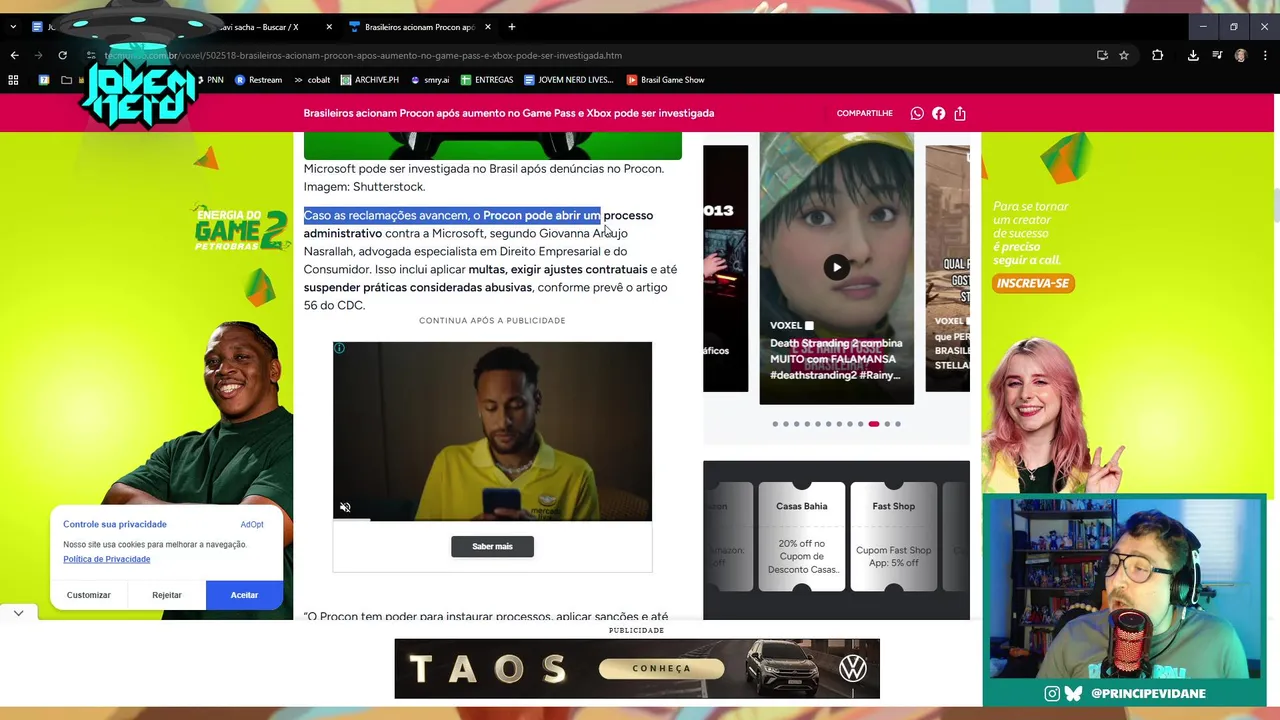
Task: Open the ad info icon on the video
Action: point(339,348)
